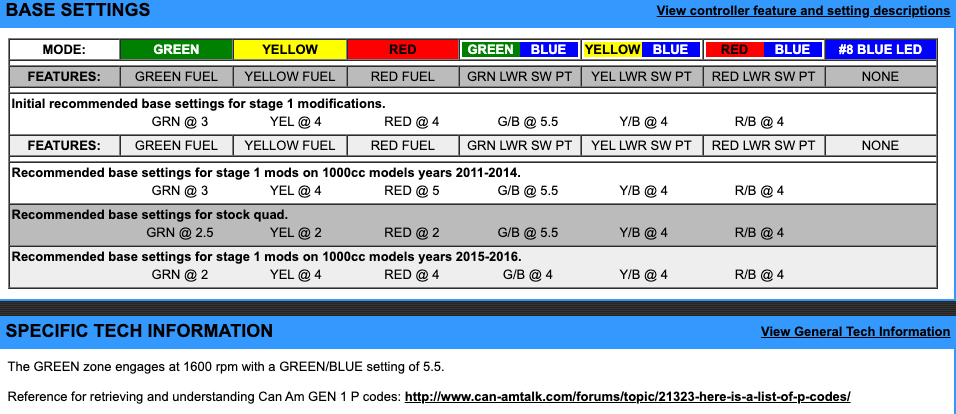956x414 pixels.
Task: Click the SPECIFIC TECH INFORMATION heading
Action: [139, 331]
